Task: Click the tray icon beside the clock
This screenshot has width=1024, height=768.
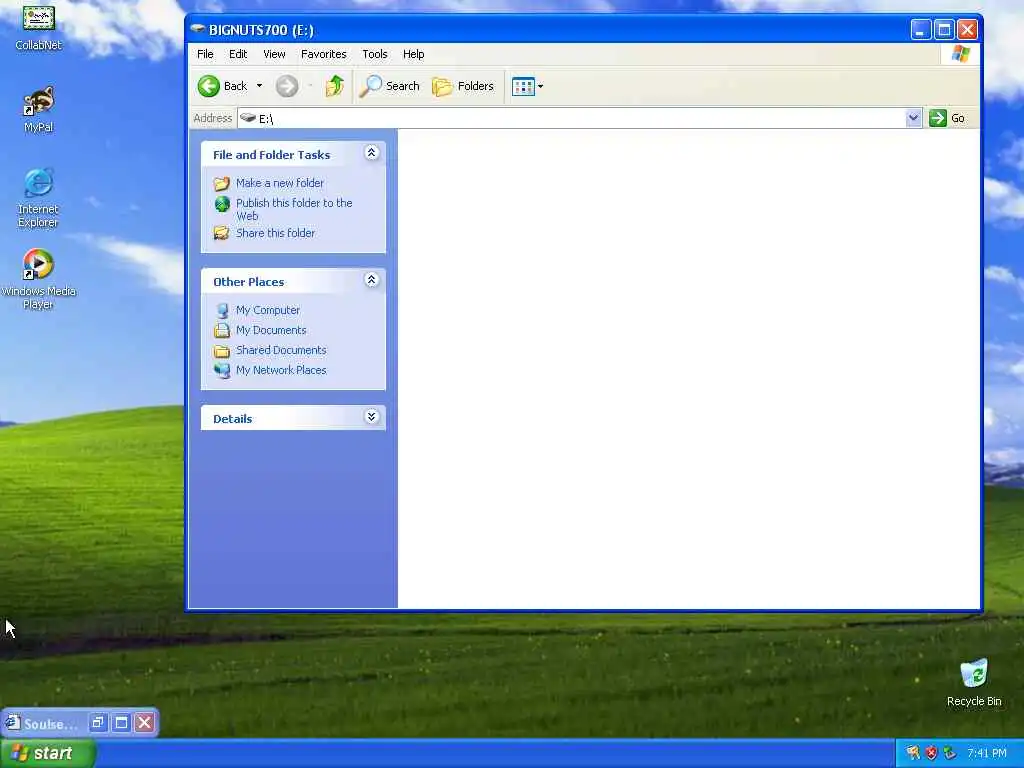Action: click(x=950, y=754)
